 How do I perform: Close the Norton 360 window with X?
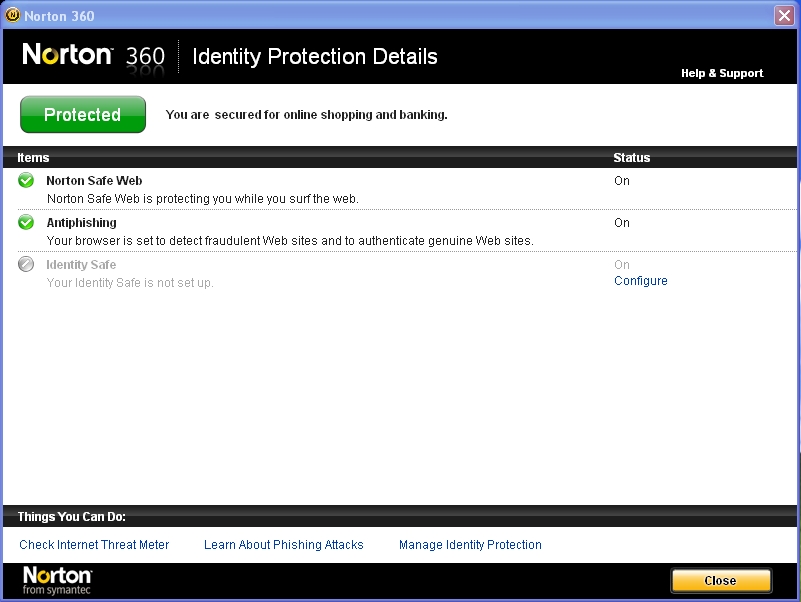pos(784,15)
